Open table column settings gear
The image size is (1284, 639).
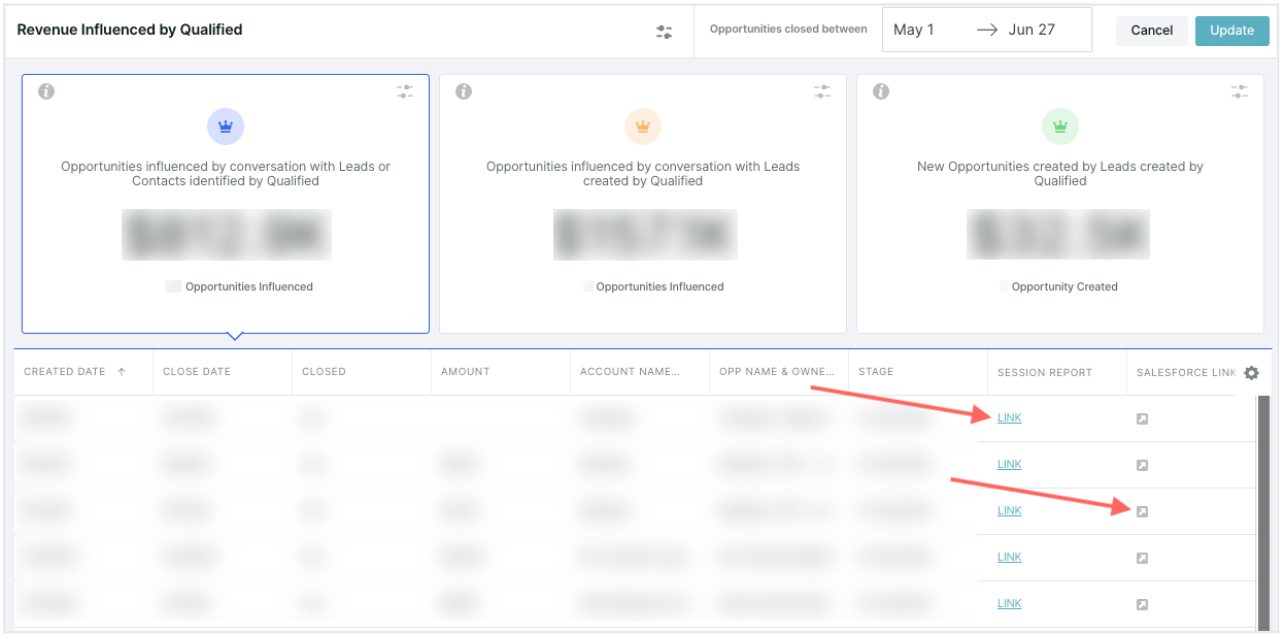pyautogui.click(x=1251, y=373)
